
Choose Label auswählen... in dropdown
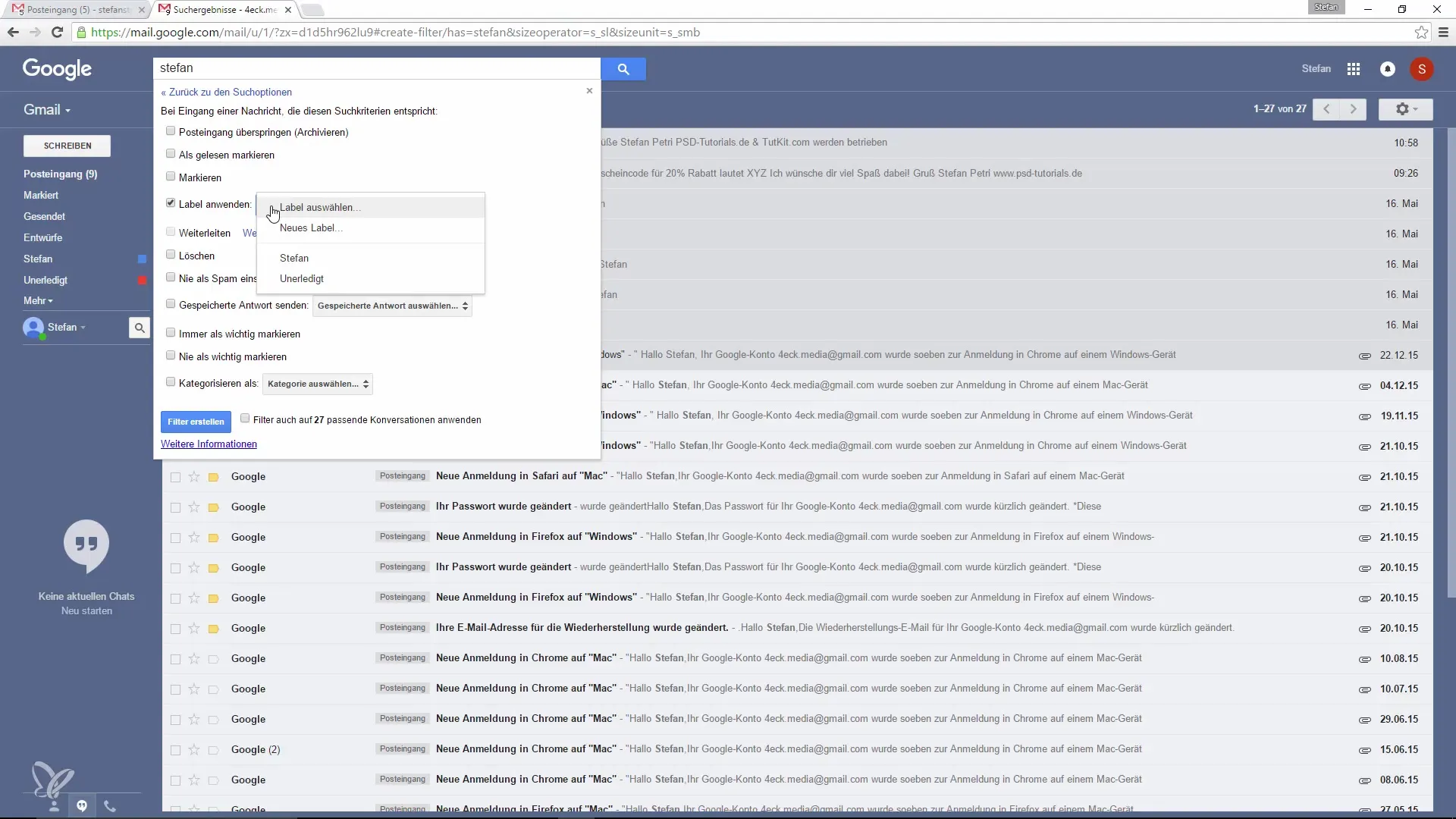tap(371, 208)
